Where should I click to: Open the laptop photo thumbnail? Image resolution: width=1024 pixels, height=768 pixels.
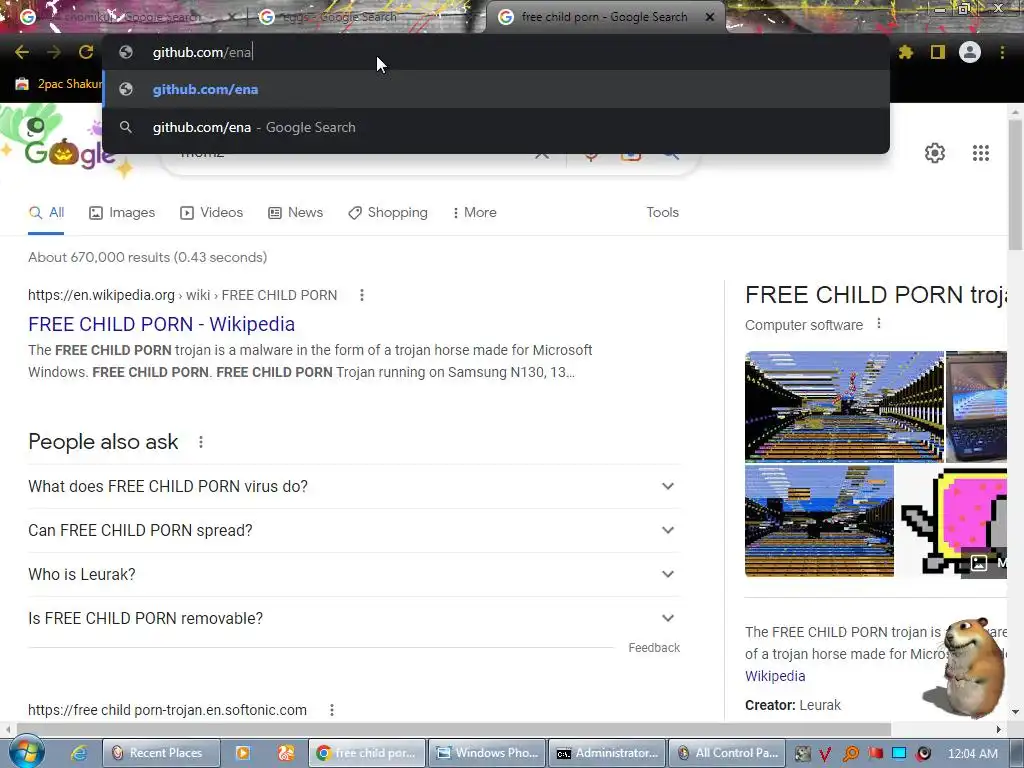click(976, 406)
